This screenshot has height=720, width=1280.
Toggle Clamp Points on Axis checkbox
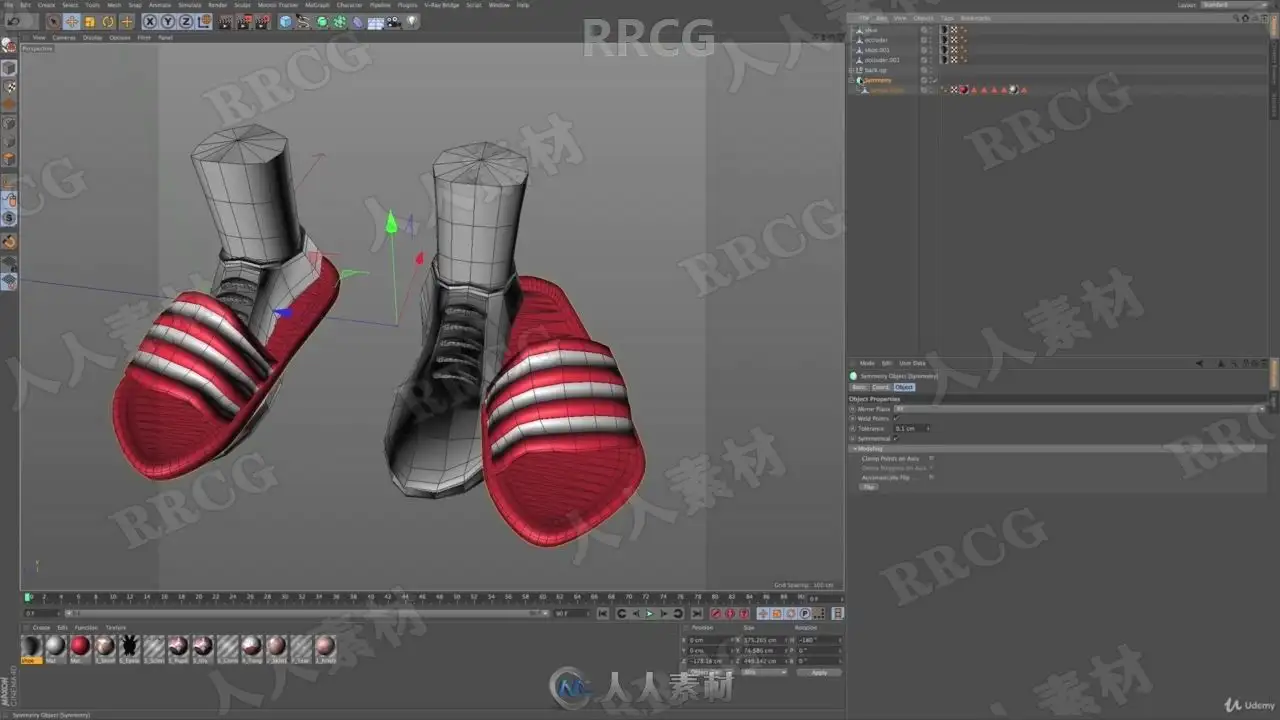[932, 458]
